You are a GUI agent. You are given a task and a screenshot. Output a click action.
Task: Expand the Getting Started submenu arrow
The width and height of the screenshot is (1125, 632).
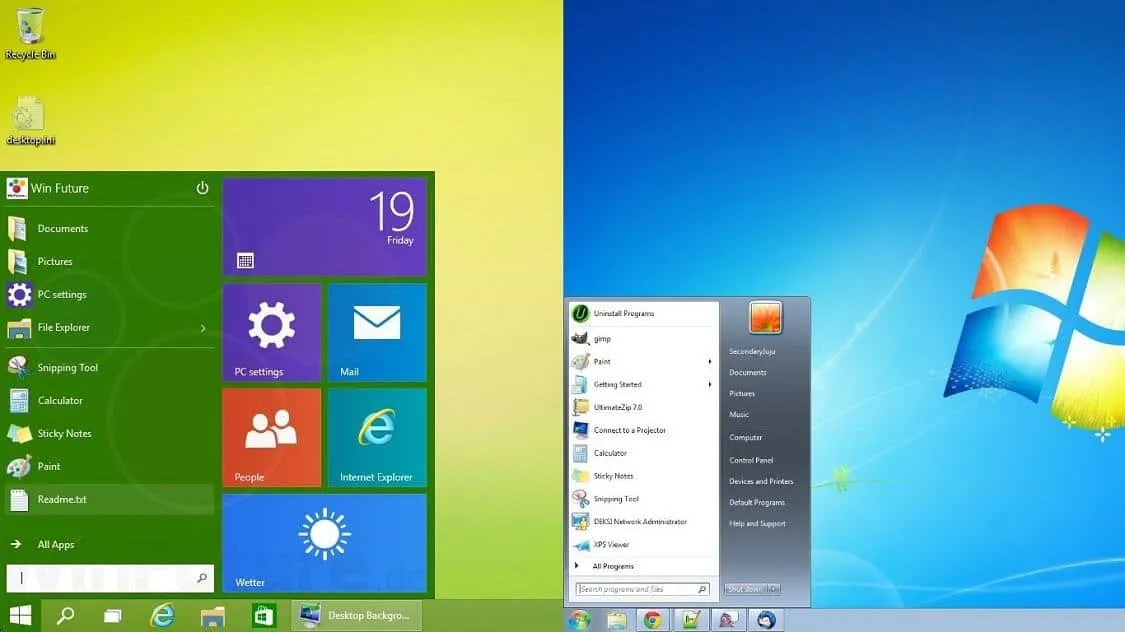[x=710, y=385]
